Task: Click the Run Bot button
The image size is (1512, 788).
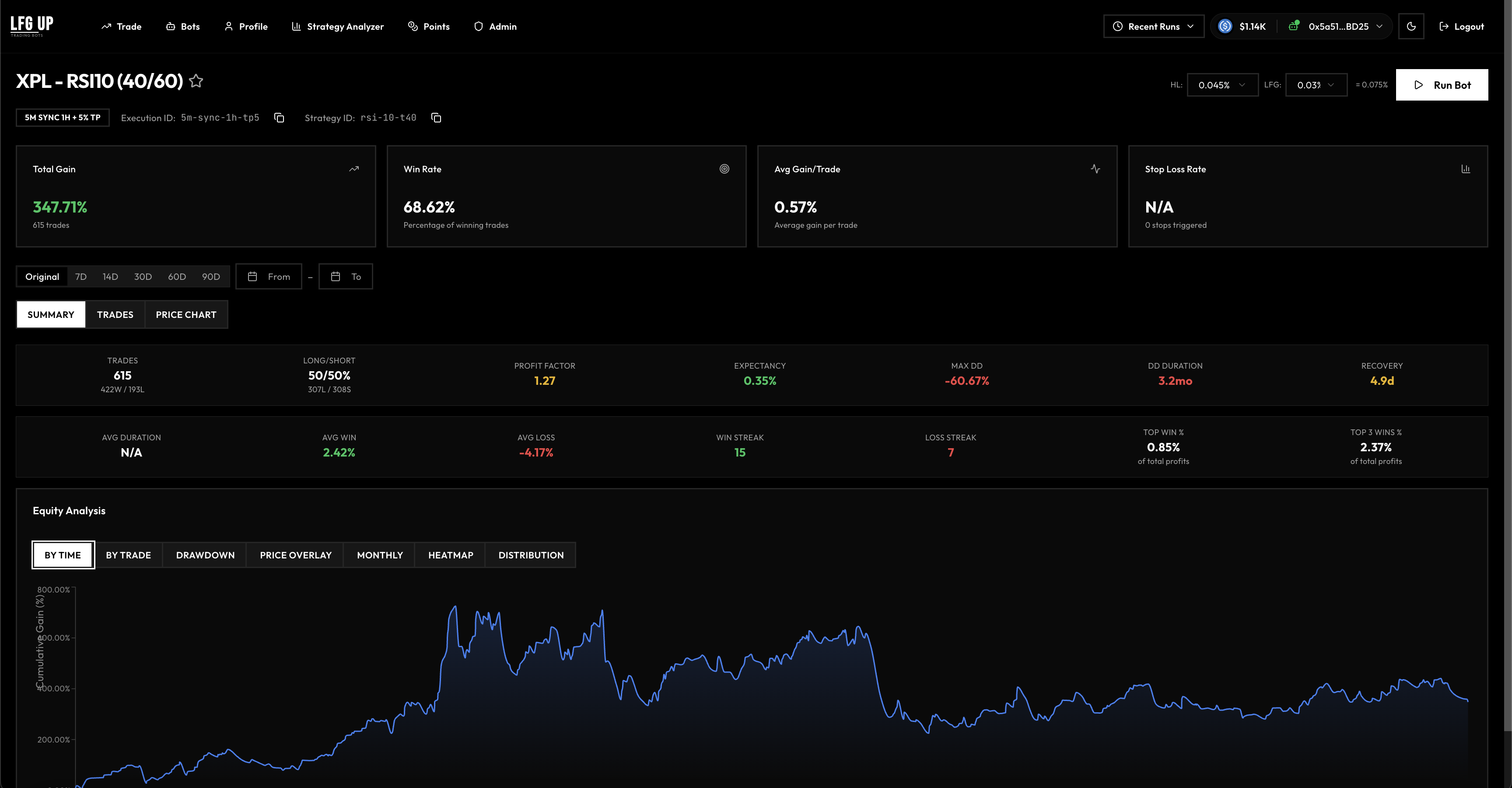Action: (1442, 85)
